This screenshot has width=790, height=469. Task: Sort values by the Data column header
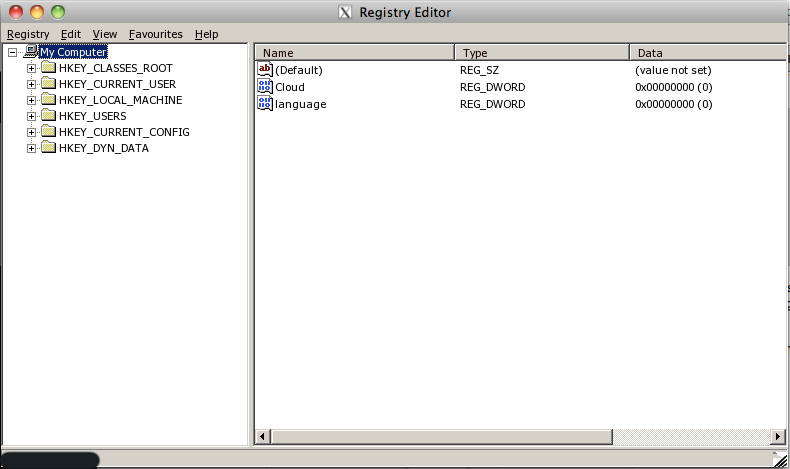coord(708,52)
